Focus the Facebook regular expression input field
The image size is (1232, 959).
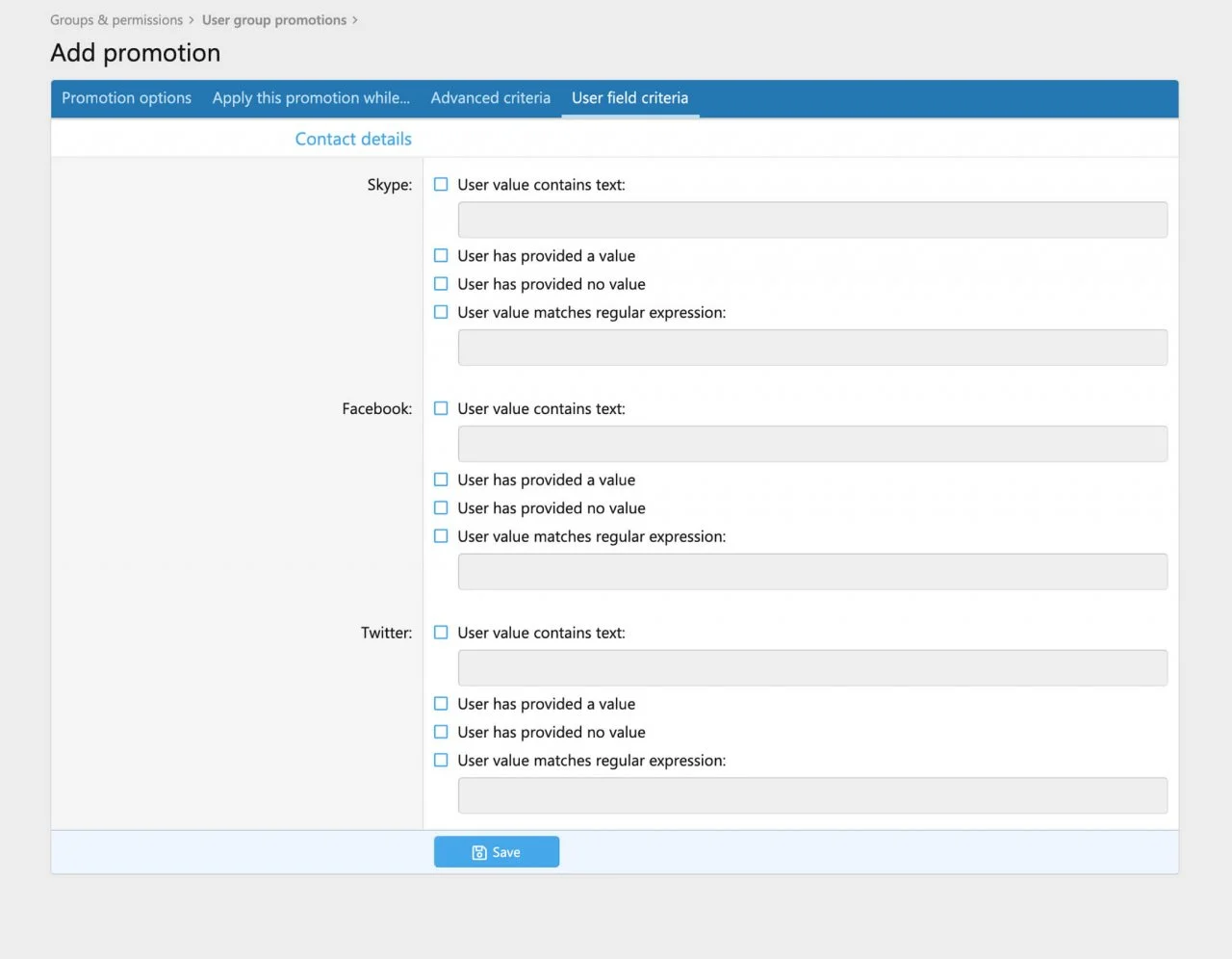click(812, 572)
